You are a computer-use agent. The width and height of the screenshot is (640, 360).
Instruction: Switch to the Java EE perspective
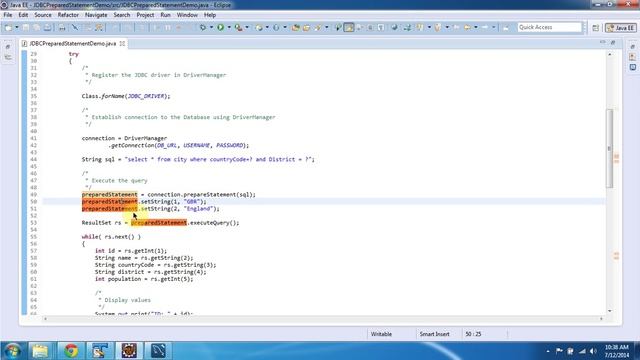[x=620, y=28]
